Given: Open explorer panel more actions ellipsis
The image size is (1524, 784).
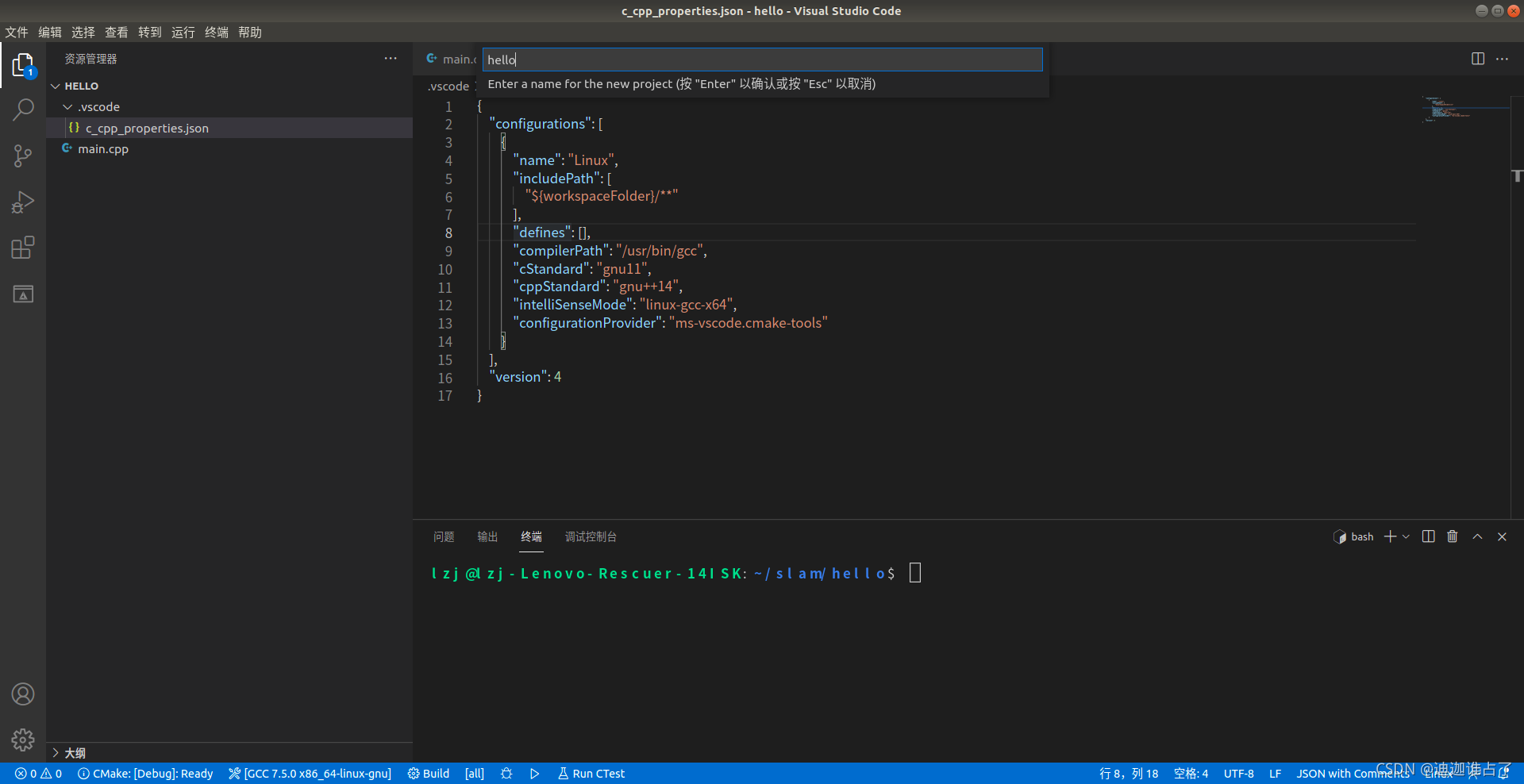Looking at the screenshot, I should [x=391, y=59].
